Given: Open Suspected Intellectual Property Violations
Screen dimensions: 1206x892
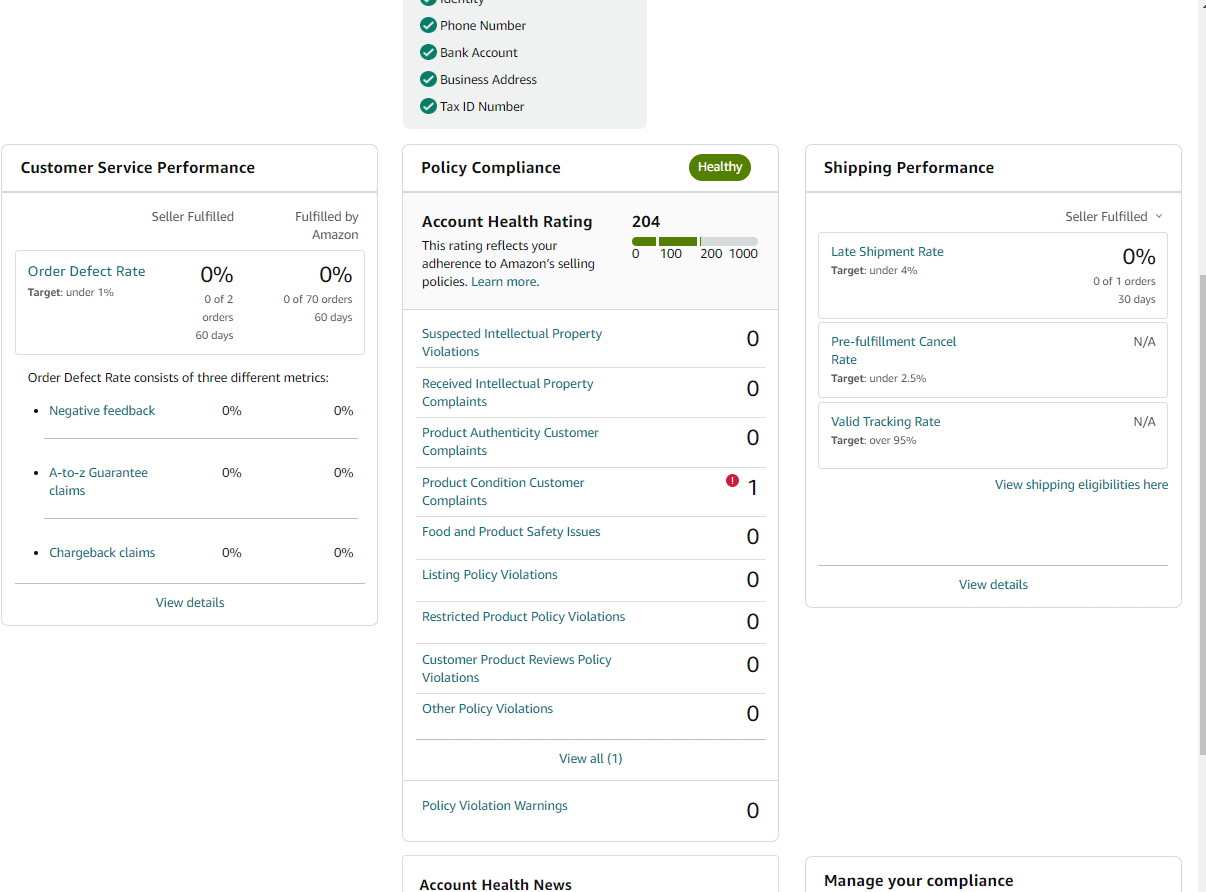Looking at the screenshot, I should click(x=512, y=342).
